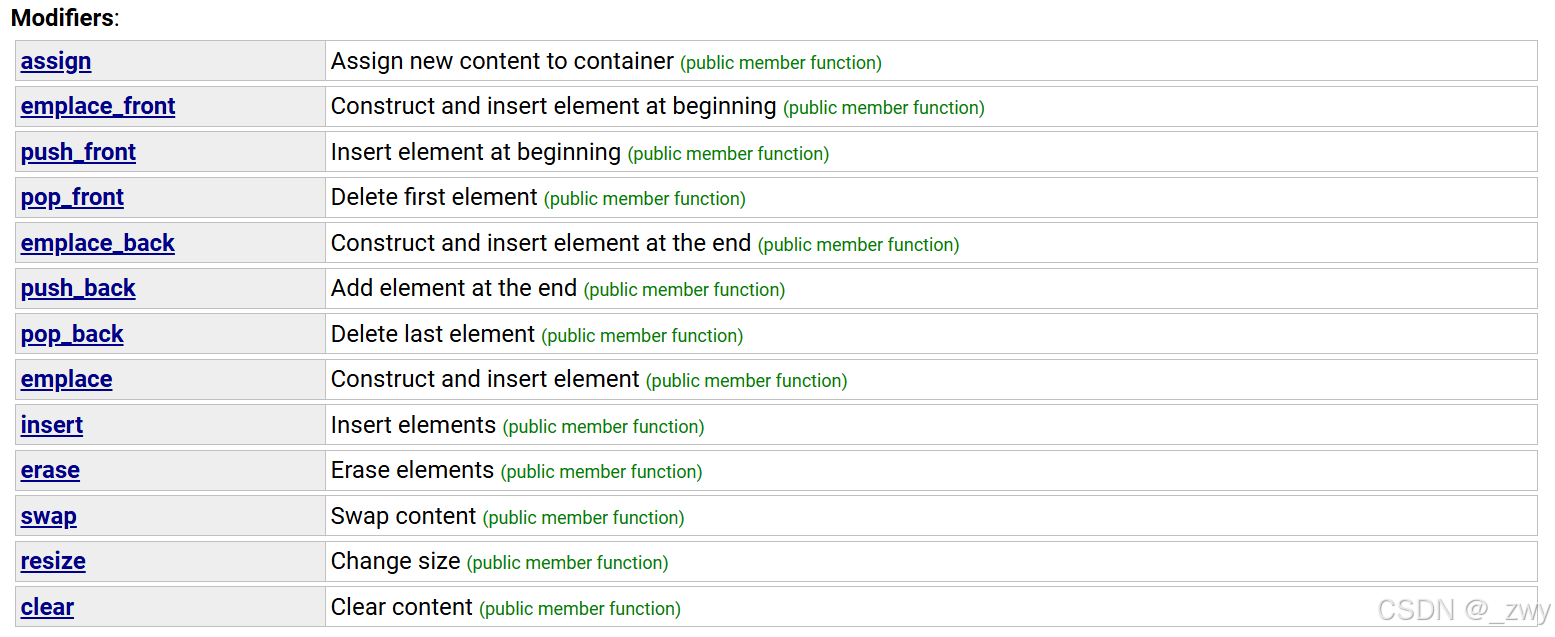Click the 'Swap content' description text
The width and height of the screenshot is (1555, 637).
404,516
